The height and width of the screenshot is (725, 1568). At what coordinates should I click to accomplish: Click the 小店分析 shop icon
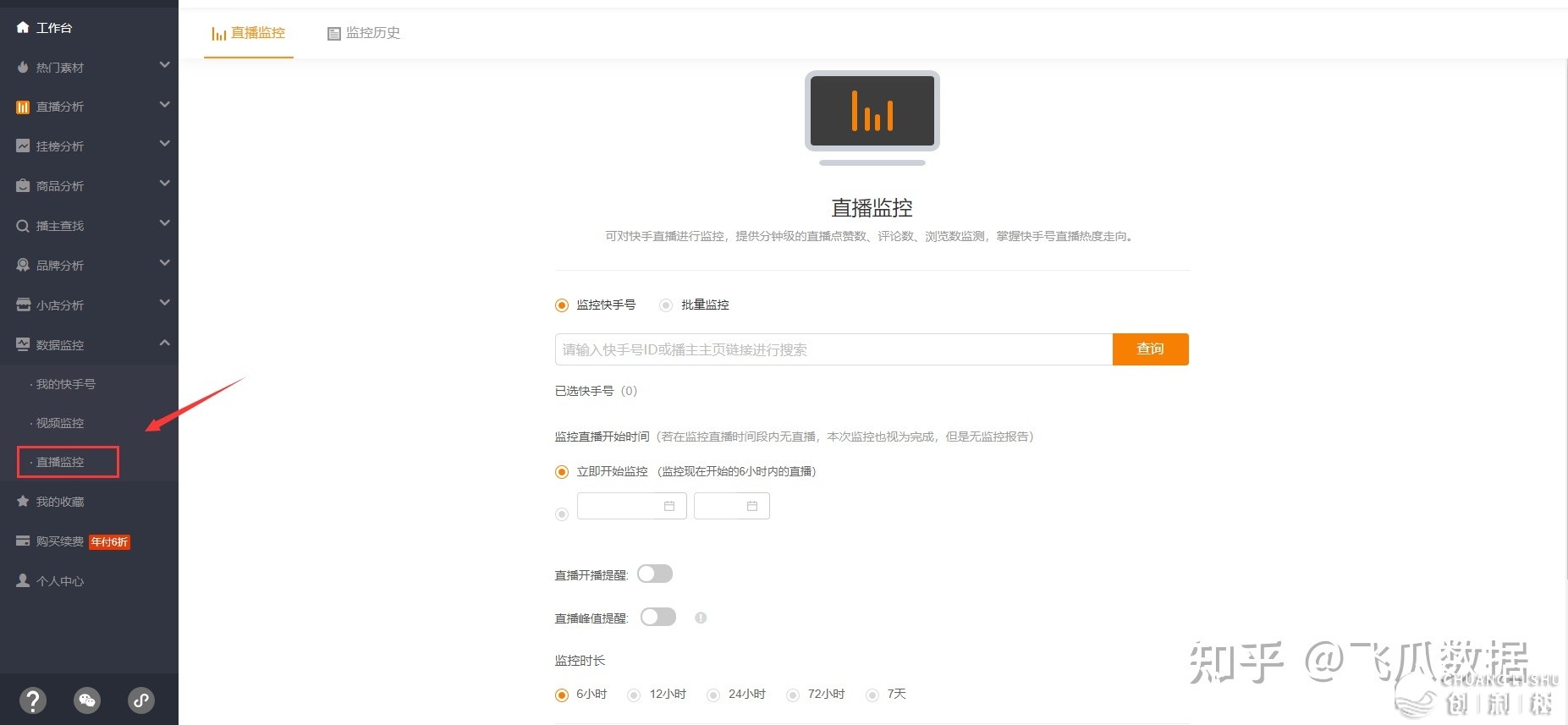point(23,305)
